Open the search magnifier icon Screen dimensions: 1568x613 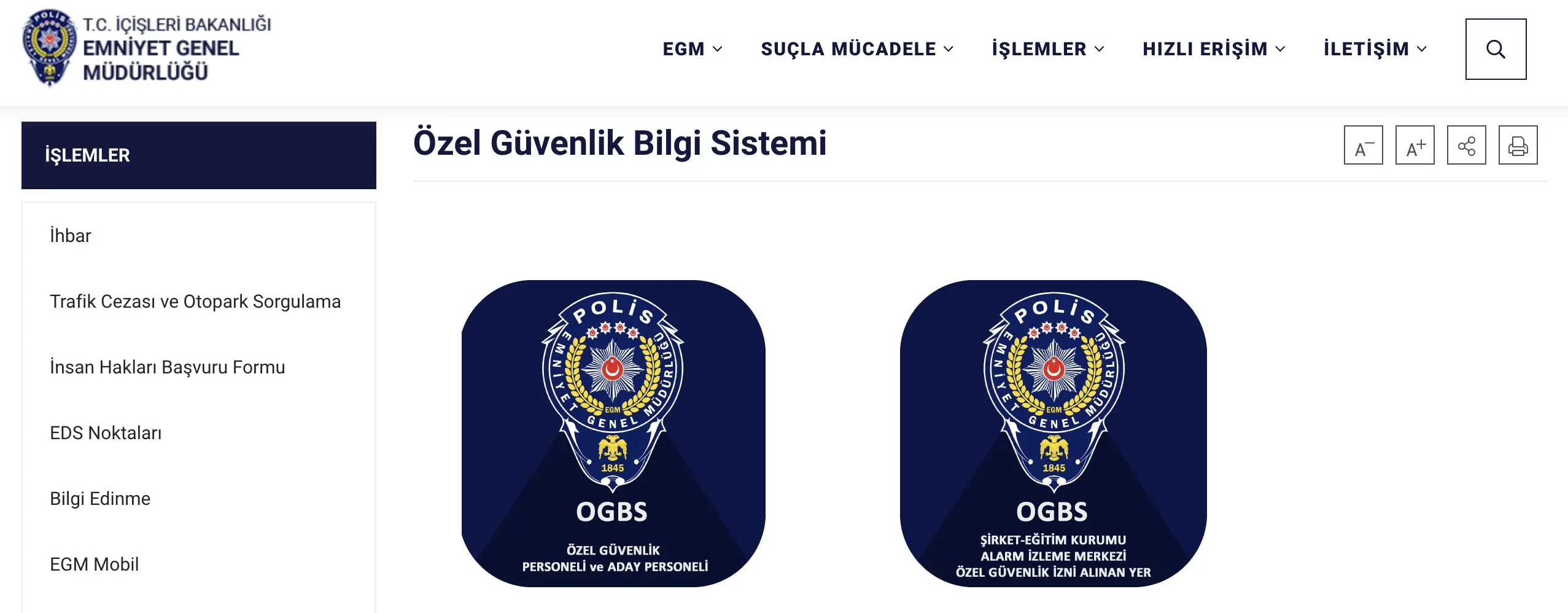tap(1496, 49)
